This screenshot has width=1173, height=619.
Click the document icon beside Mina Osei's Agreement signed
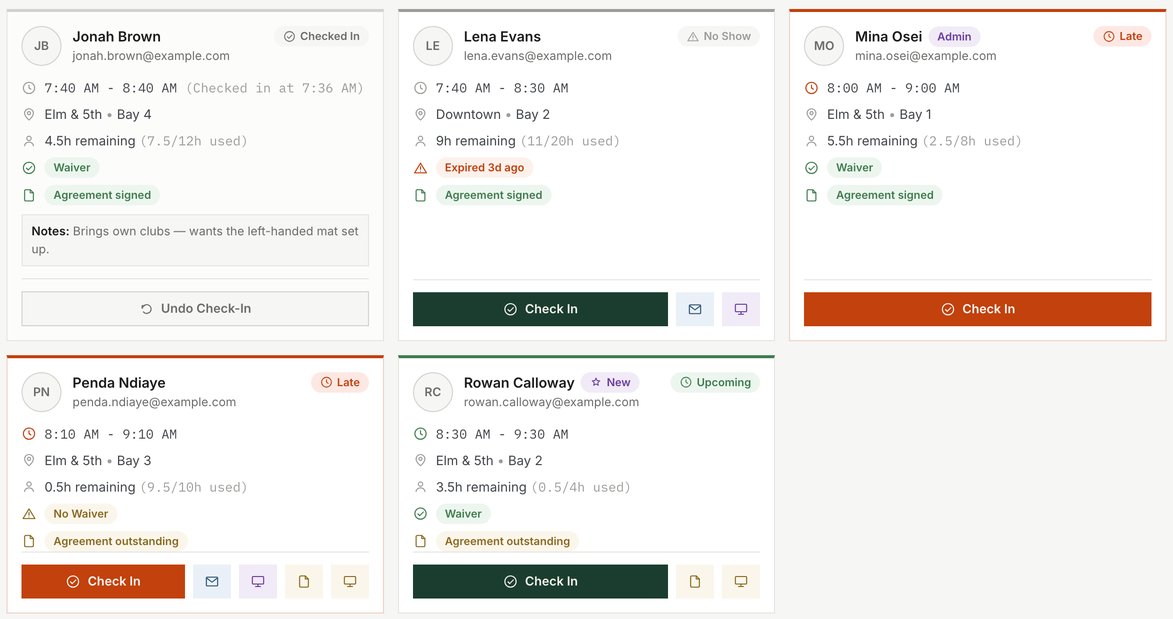[811, 195]
